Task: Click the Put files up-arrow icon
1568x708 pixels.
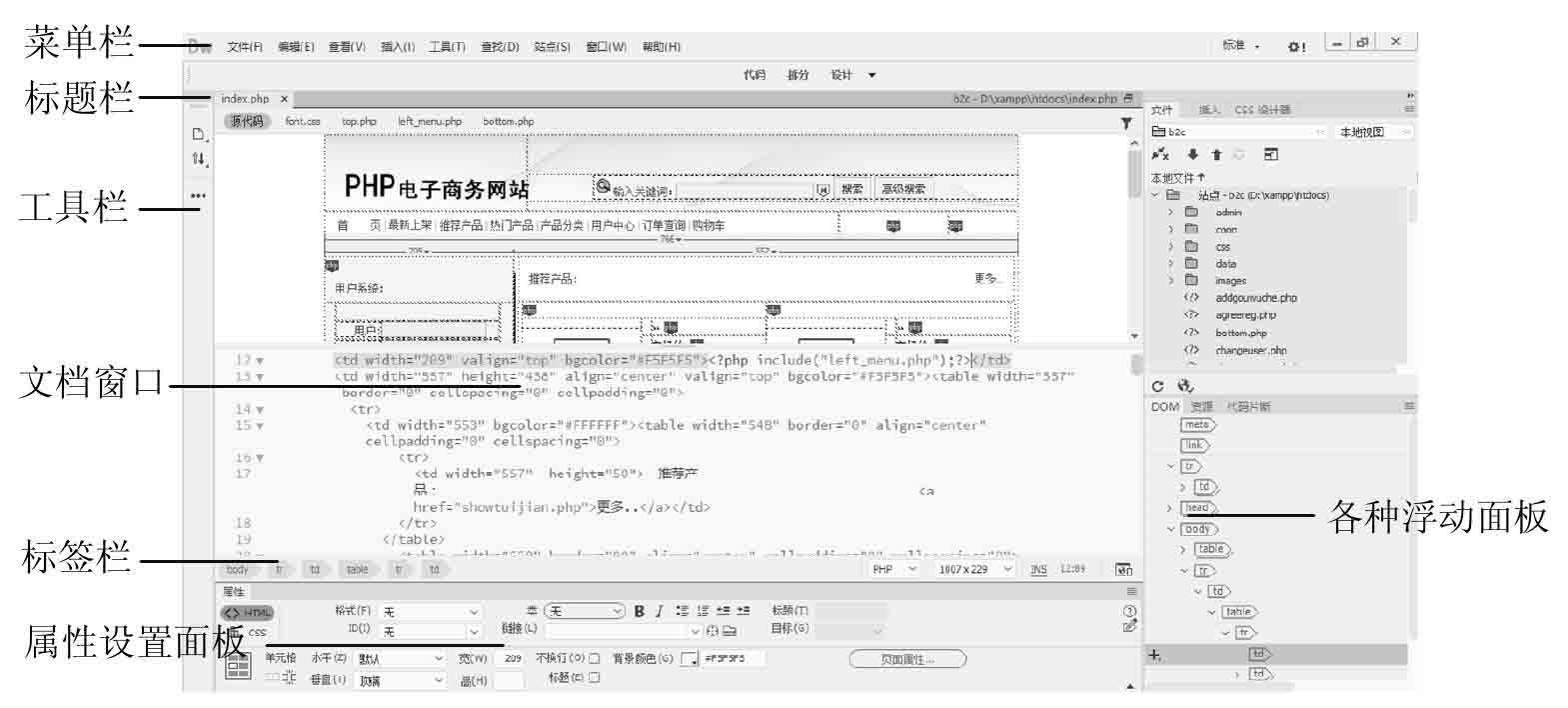Action: 1216,154
